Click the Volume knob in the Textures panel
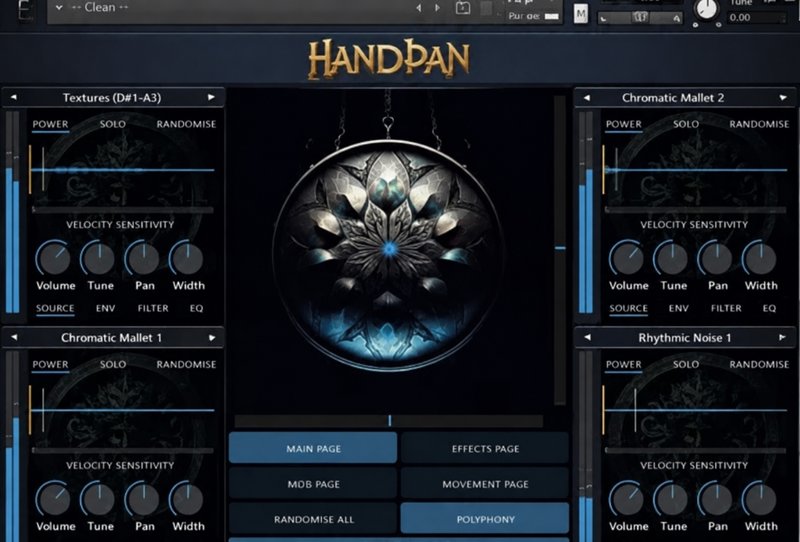 point(54,258)
